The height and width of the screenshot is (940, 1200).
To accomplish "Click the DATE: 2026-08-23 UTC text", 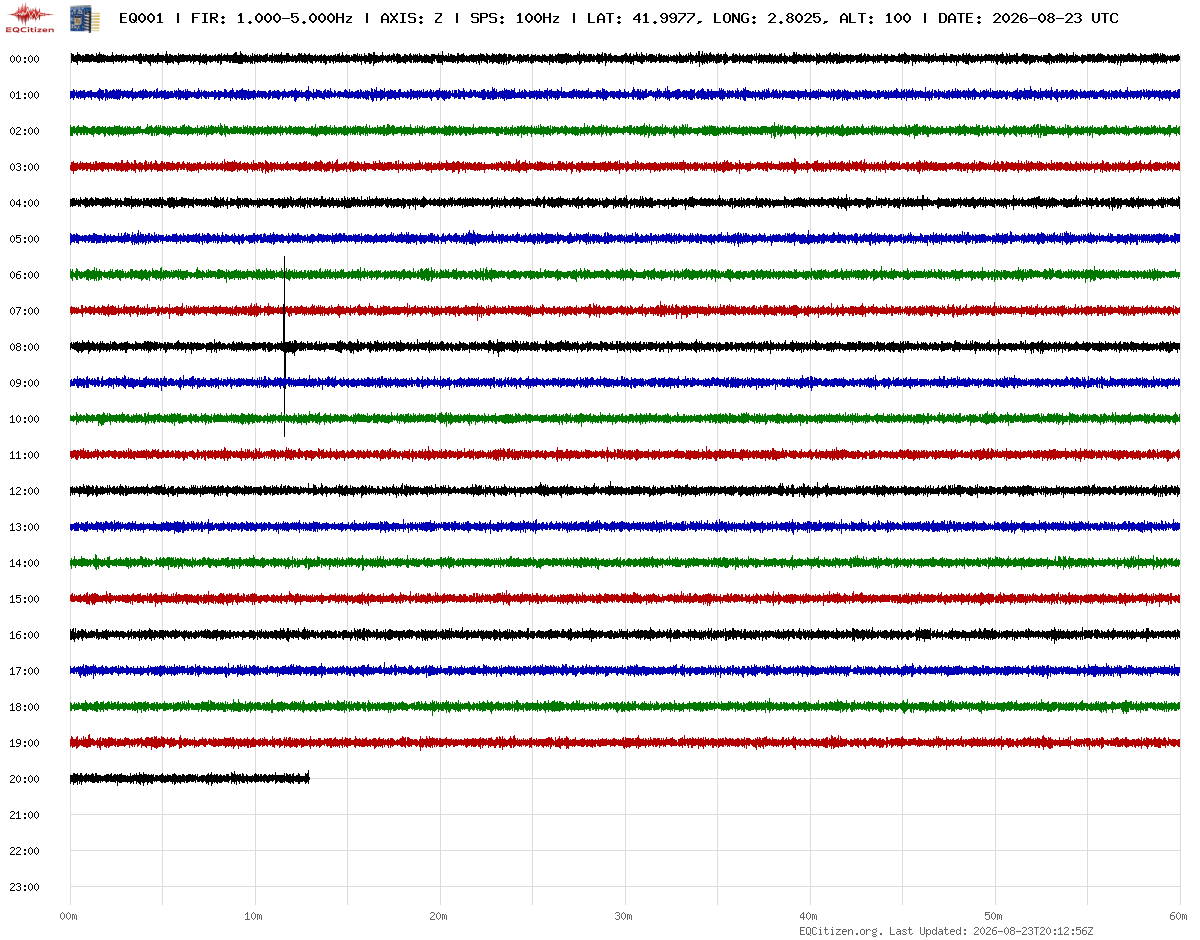I will tap(1028, 18).
